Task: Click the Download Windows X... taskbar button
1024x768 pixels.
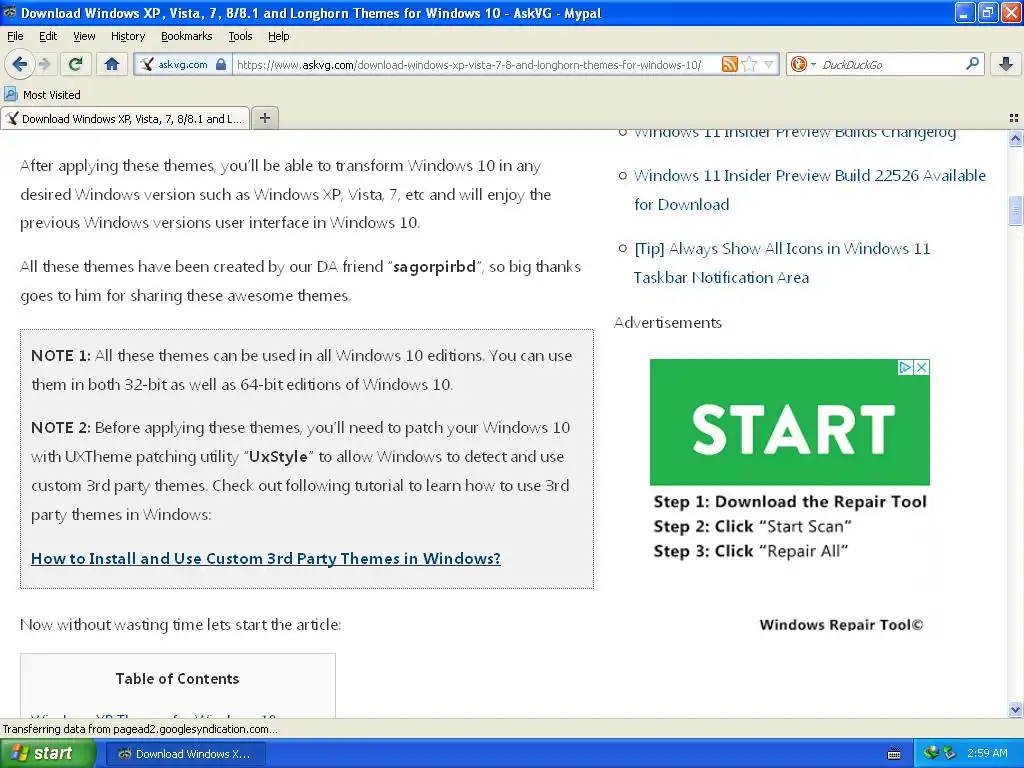Action: pos(185,754)
